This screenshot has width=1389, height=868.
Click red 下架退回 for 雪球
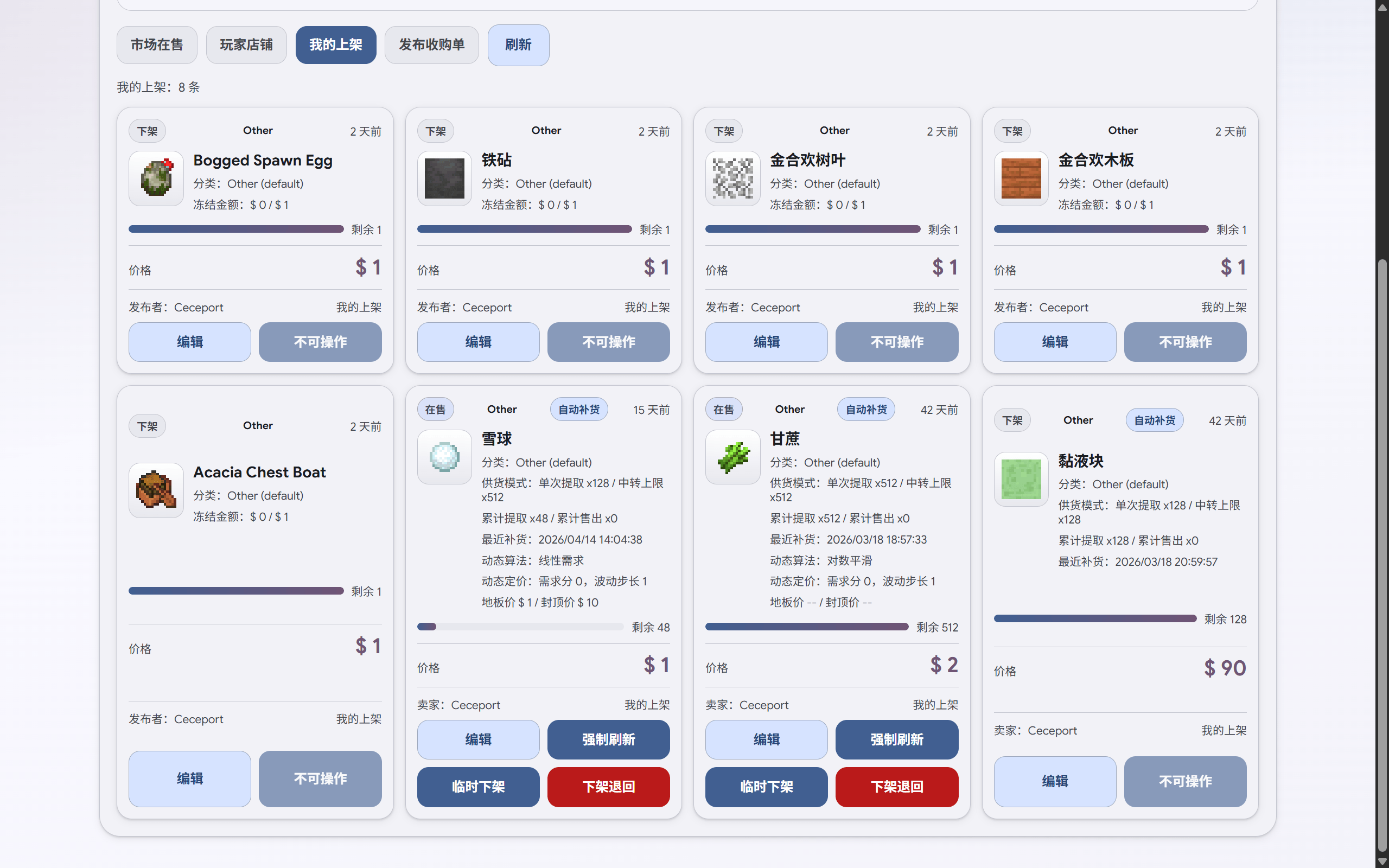(608, 787)
